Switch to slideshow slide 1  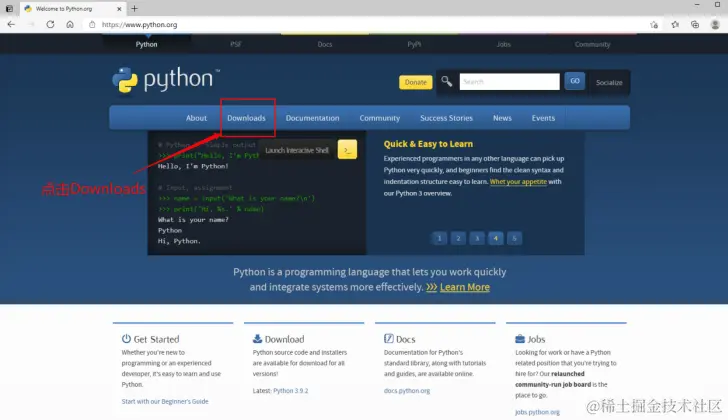pyautogui.click(x=439, y=238)
